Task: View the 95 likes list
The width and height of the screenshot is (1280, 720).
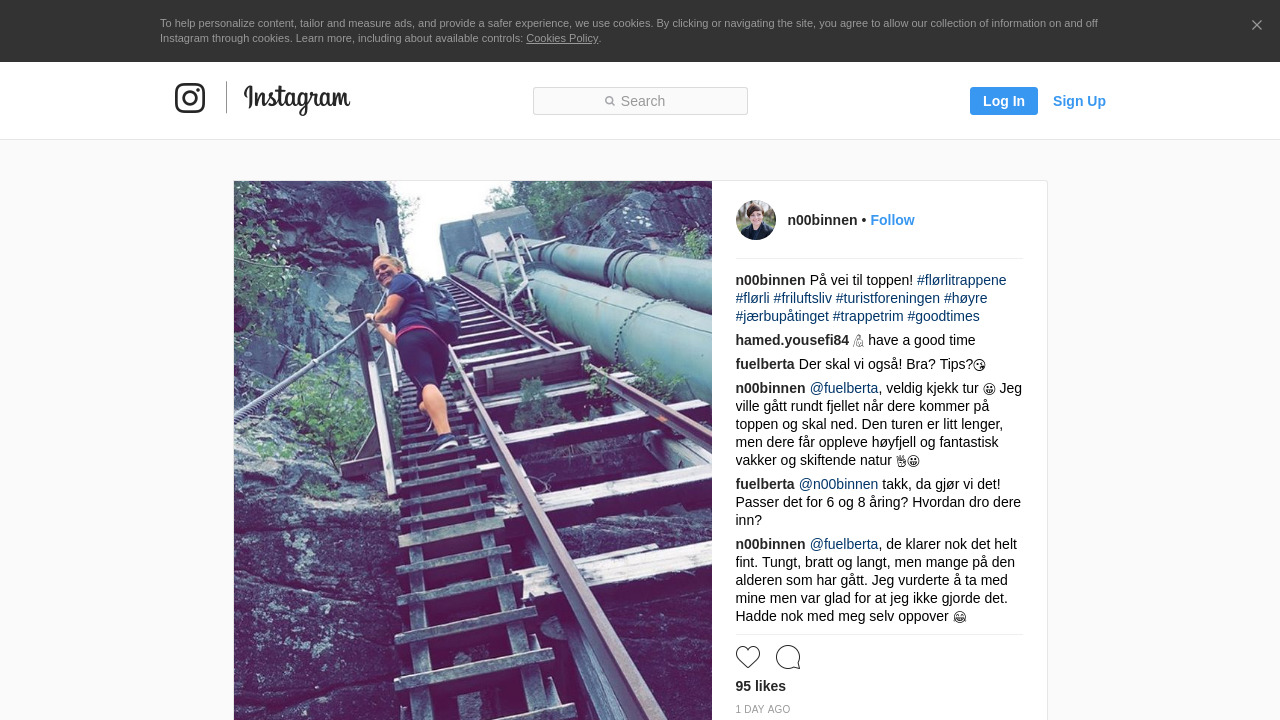Action: pos(761,686)
